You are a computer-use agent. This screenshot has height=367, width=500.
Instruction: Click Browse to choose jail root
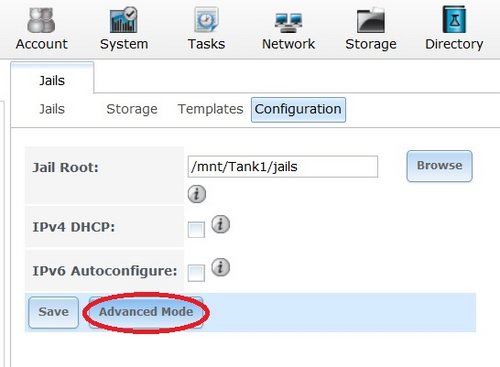click(x=439, y=166)
